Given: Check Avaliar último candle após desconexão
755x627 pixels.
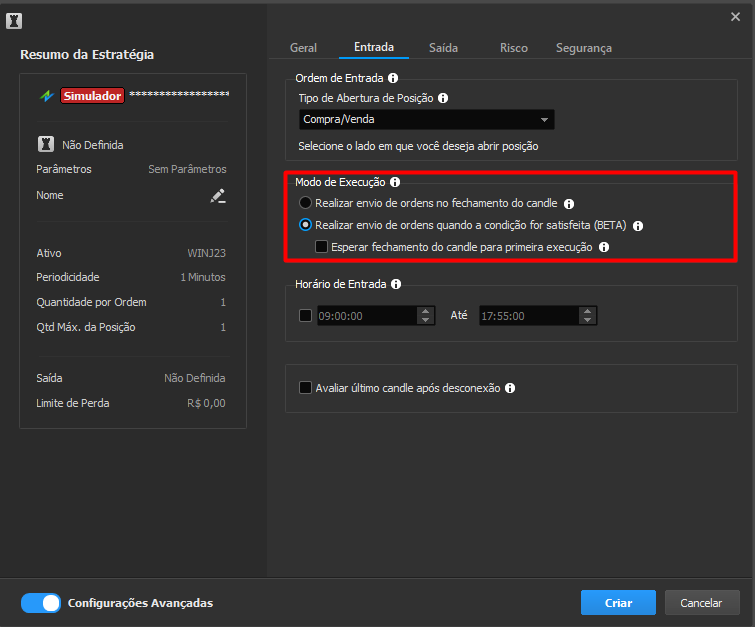Looking at the screenshot, I should [x=305, y=388].
